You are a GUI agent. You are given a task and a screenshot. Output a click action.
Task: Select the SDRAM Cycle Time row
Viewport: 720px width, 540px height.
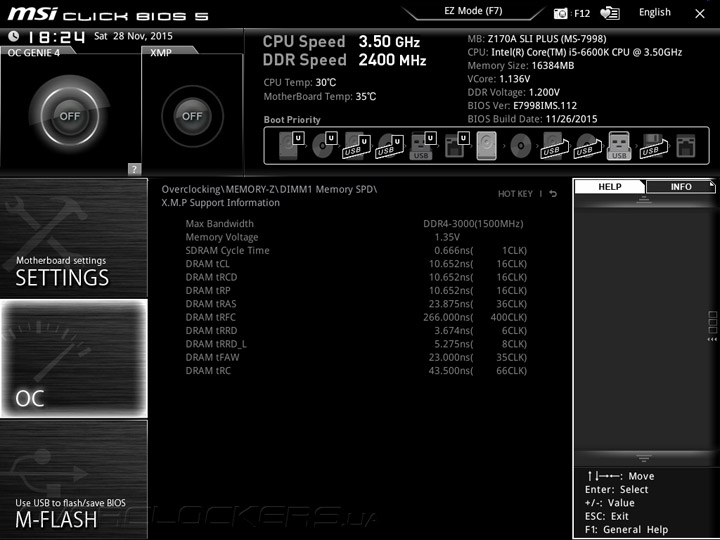click(x=356, y=250)
